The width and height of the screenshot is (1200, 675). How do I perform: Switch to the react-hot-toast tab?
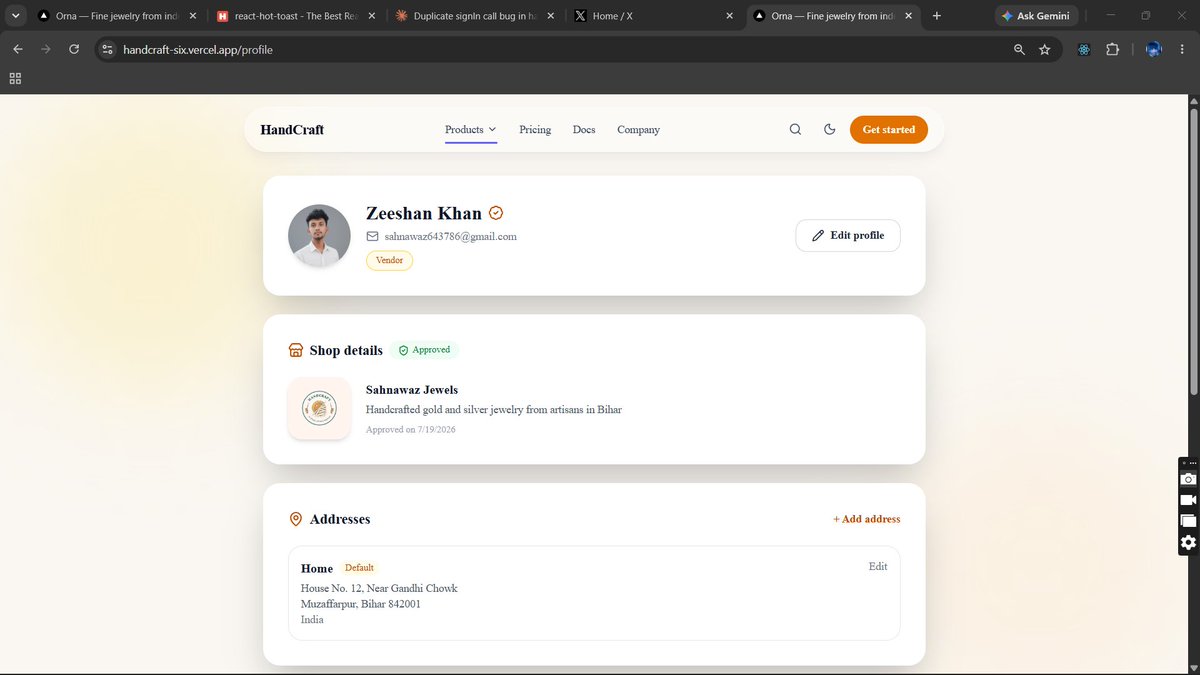point(294,16)
